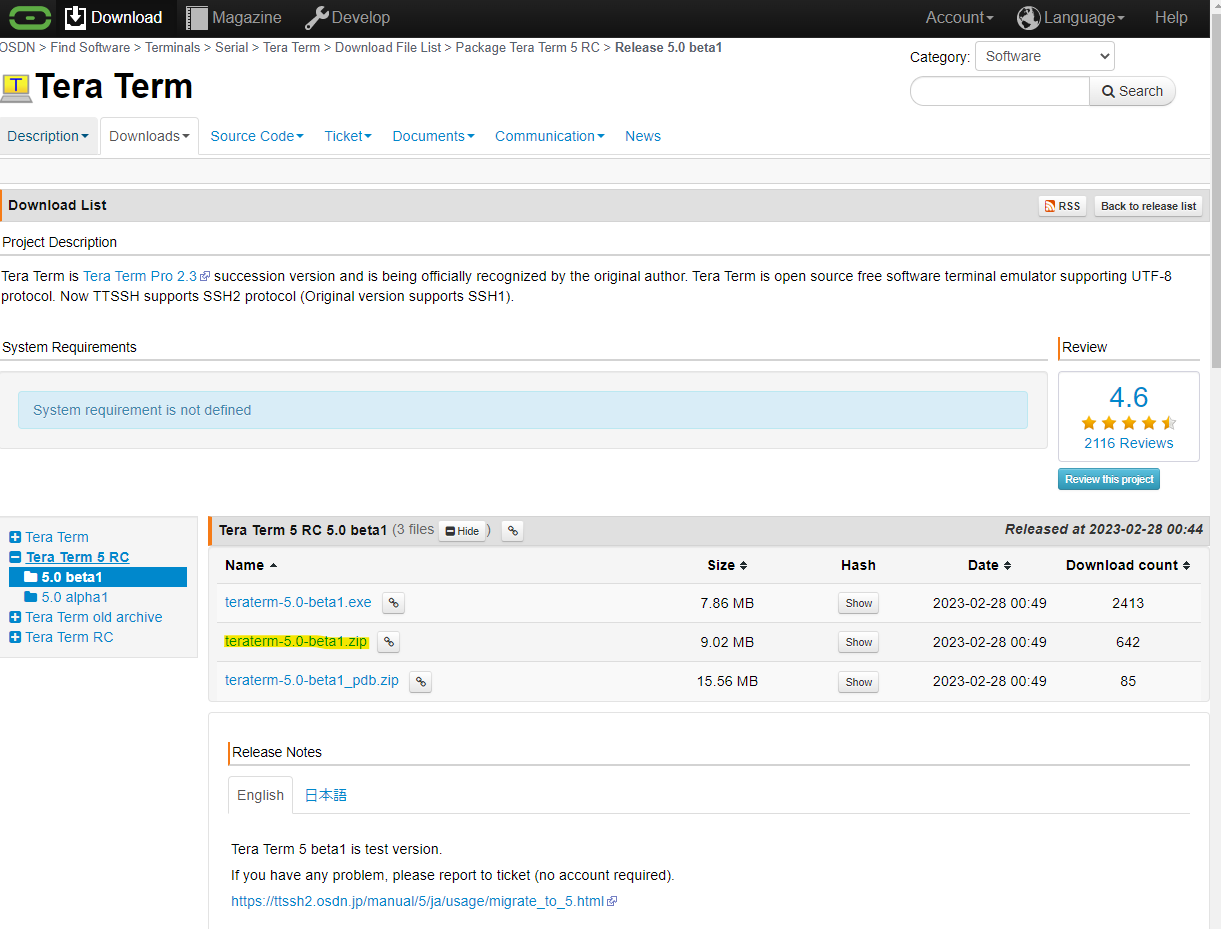Show the hash for teraterm-5.0-beta1_pdb.zip
This screenshot has width=1221, height=929.
pyautogui.click(x=857, y=681)
